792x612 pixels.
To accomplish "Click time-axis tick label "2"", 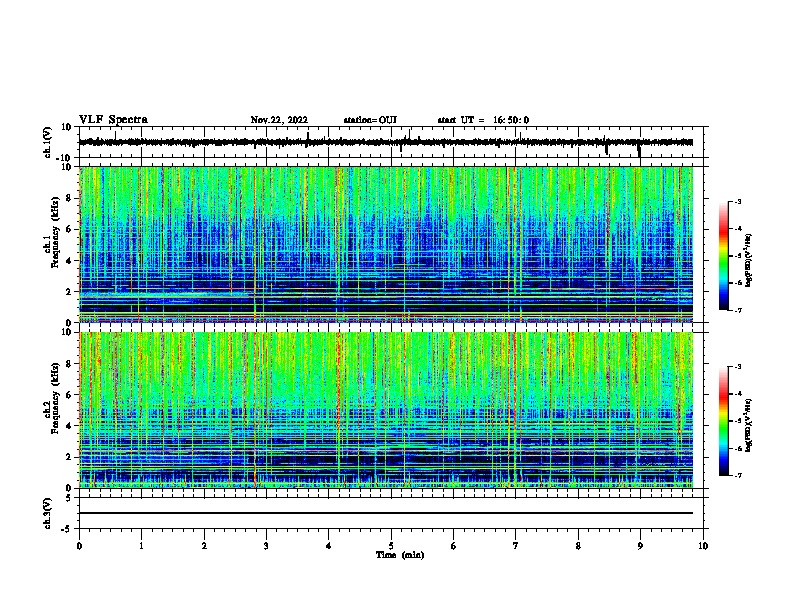I will coord(204,546).
